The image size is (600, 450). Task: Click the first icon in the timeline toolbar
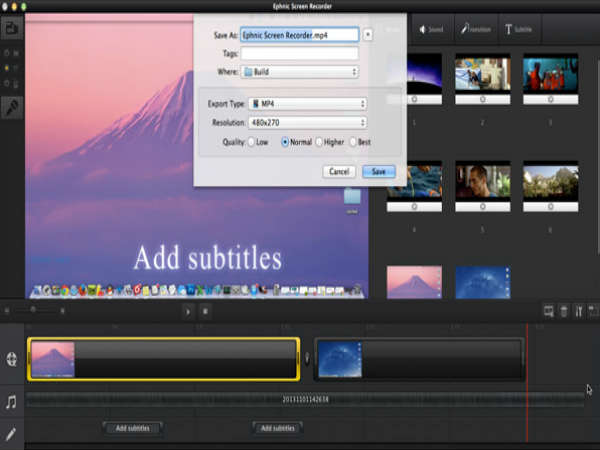(549, 312)
